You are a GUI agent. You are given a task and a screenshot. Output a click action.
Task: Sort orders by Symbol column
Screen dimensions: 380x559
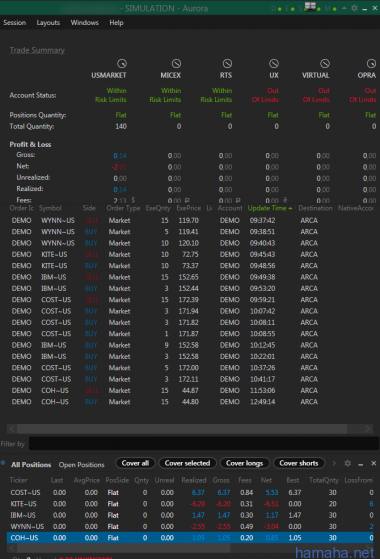coord(50,208)
